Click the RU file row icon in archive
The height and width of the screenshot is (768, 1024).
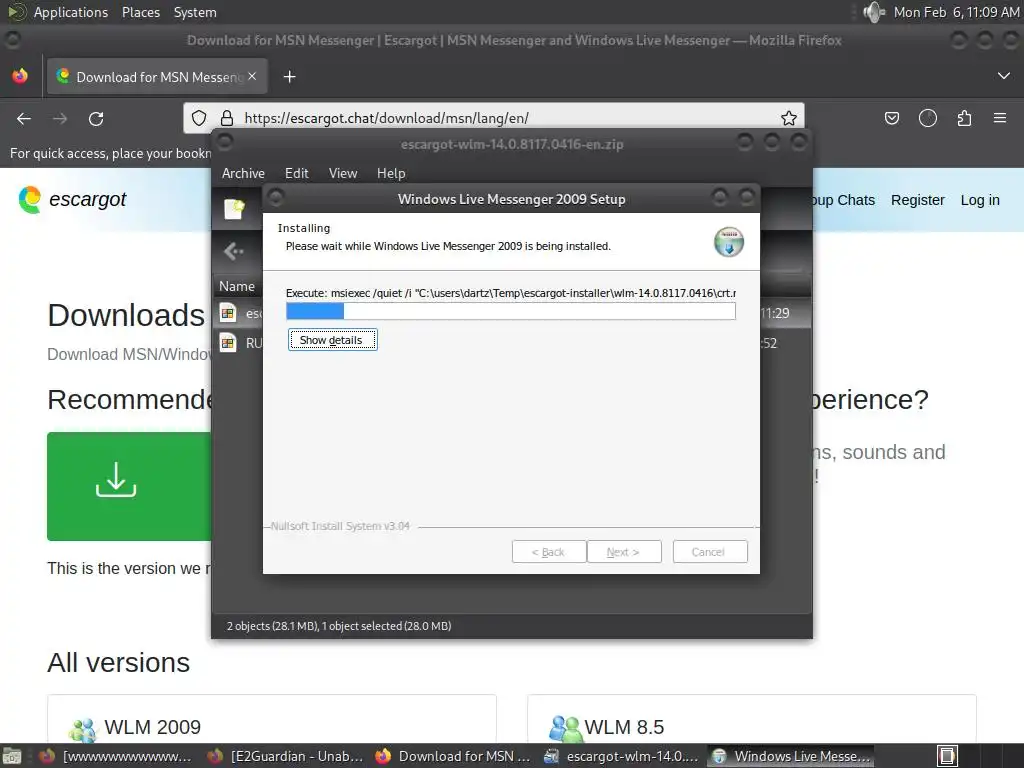[228, 343]
